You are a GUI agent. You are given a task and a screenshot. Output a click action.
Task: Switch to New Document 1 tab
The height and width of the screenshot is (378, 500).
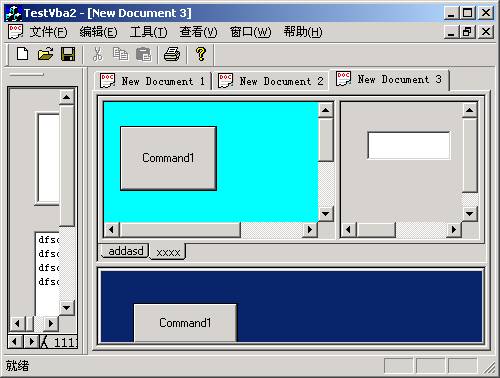tap(153, 81)
